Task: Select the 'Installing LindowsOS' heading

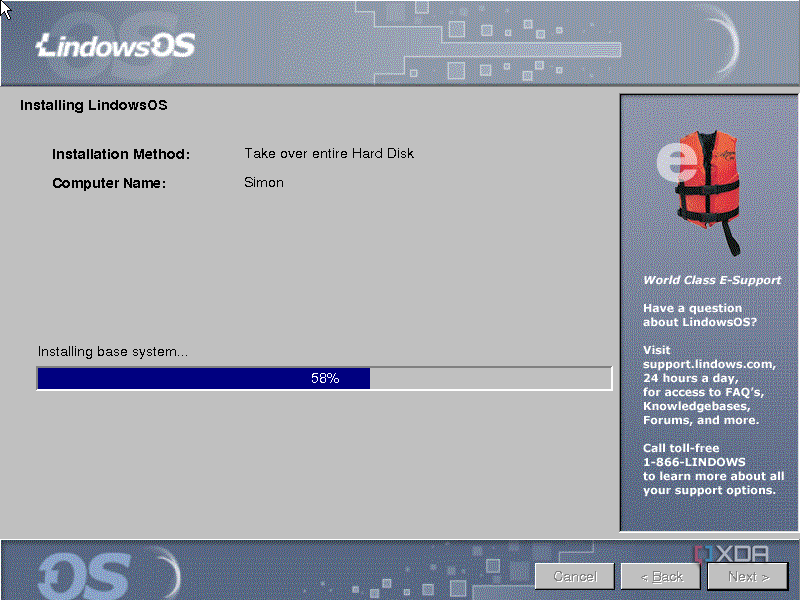Action: [x=94, y=106]
